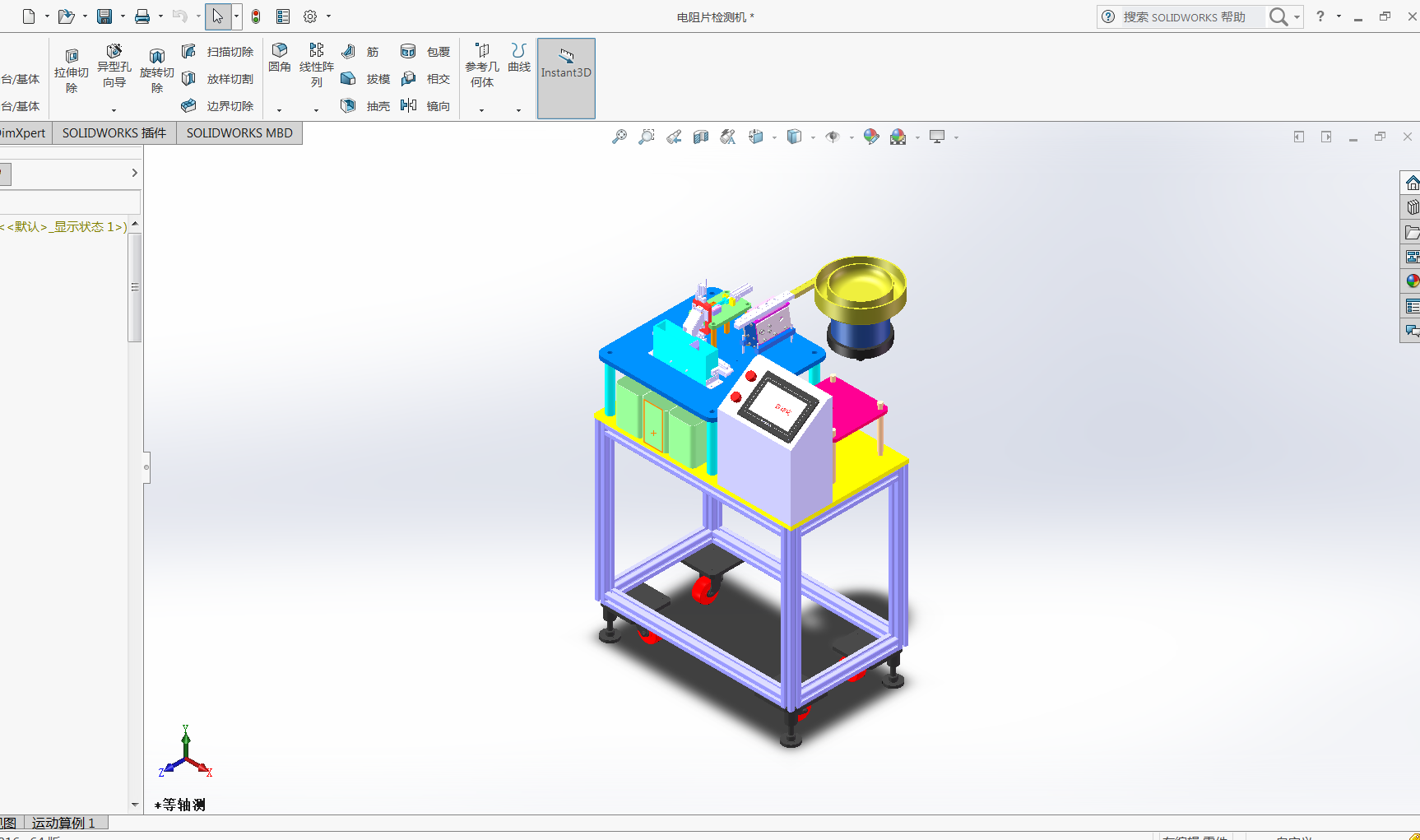Click the Edit Appearance color ball icon
The image size is (1420, 840).
871,137
